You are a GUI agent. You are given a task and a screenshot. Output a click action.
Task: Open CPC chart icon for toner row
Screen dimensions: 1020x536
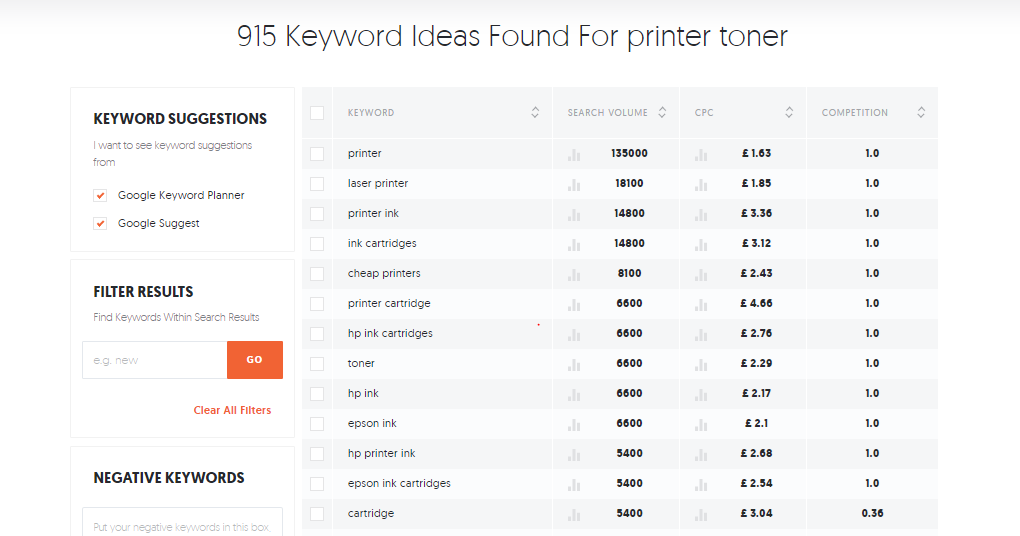coord(701,364)
